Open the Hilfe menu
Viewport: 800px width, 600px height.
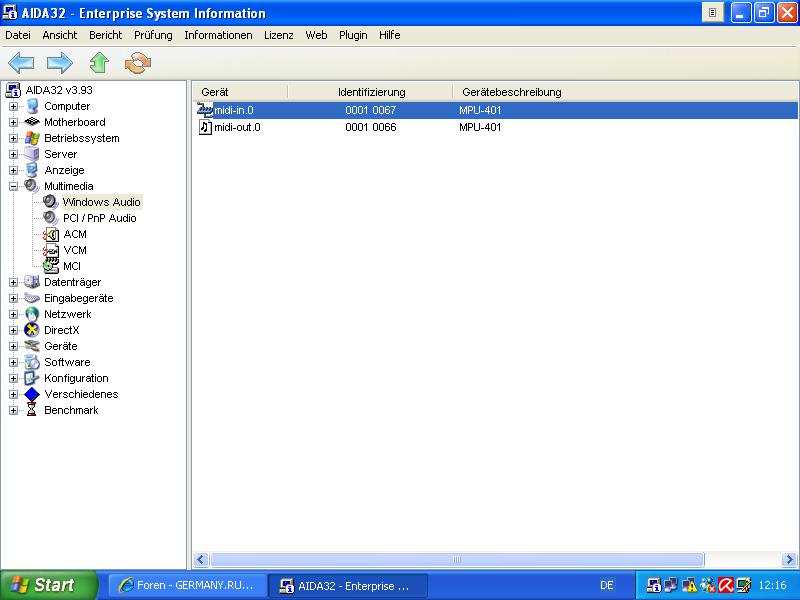pos(389,35)
